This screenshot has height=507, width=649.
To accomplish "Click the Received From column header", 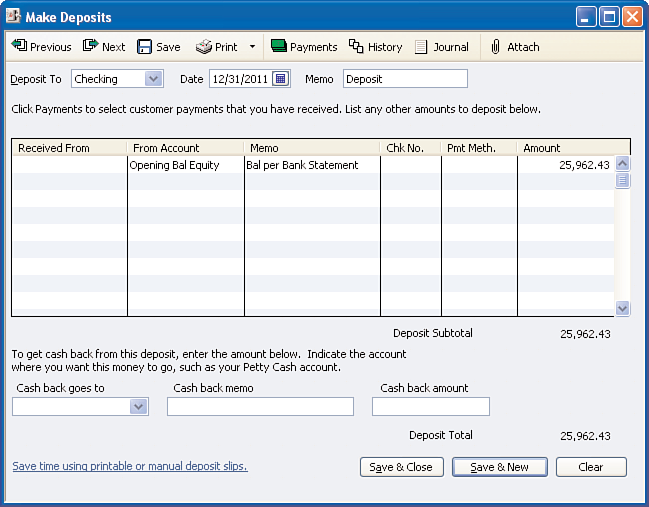I will (x=69, y=148).
